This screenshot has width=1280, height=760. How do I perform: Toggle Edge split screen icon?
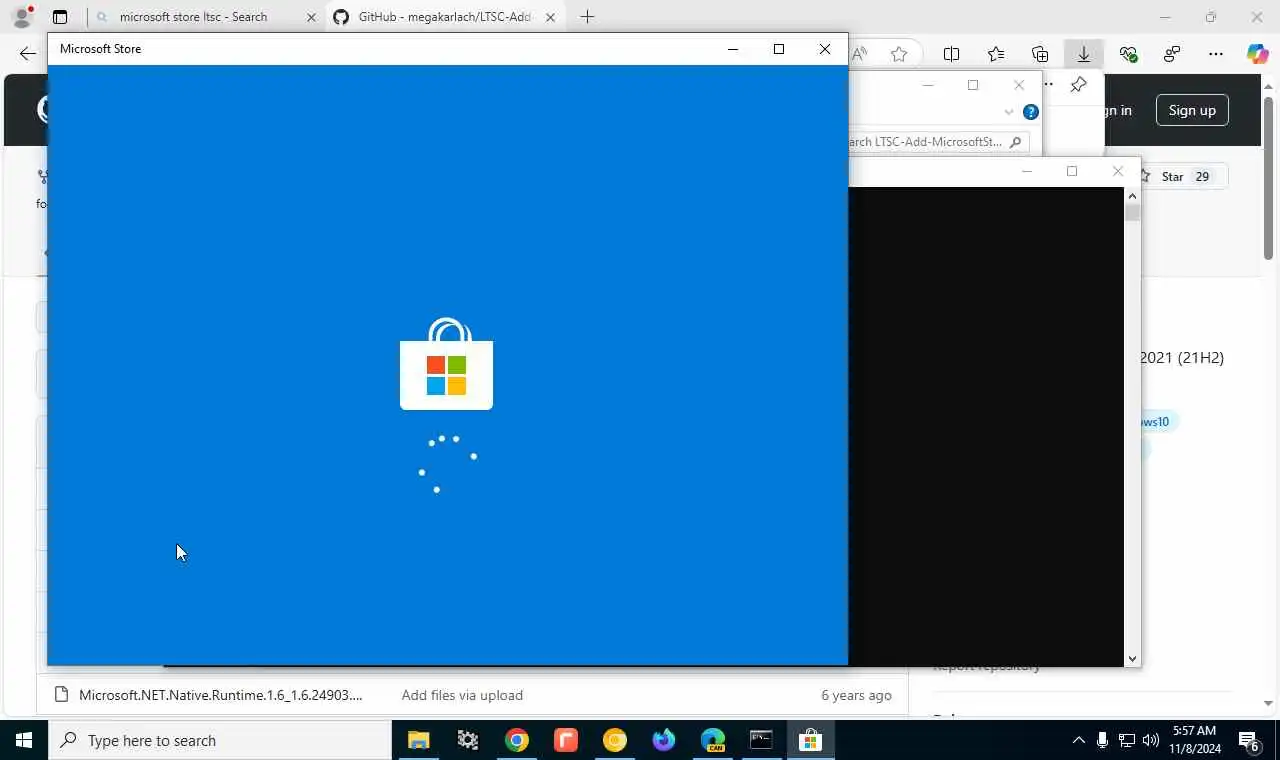point(951,54)
